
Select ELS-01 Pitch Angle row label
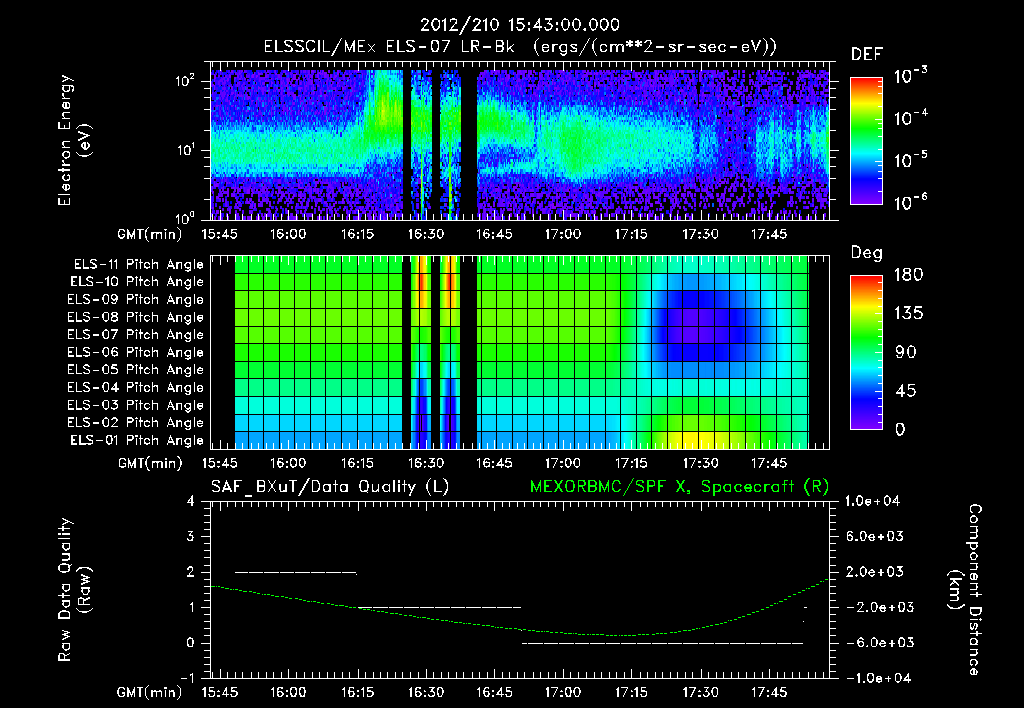point(137,440)
